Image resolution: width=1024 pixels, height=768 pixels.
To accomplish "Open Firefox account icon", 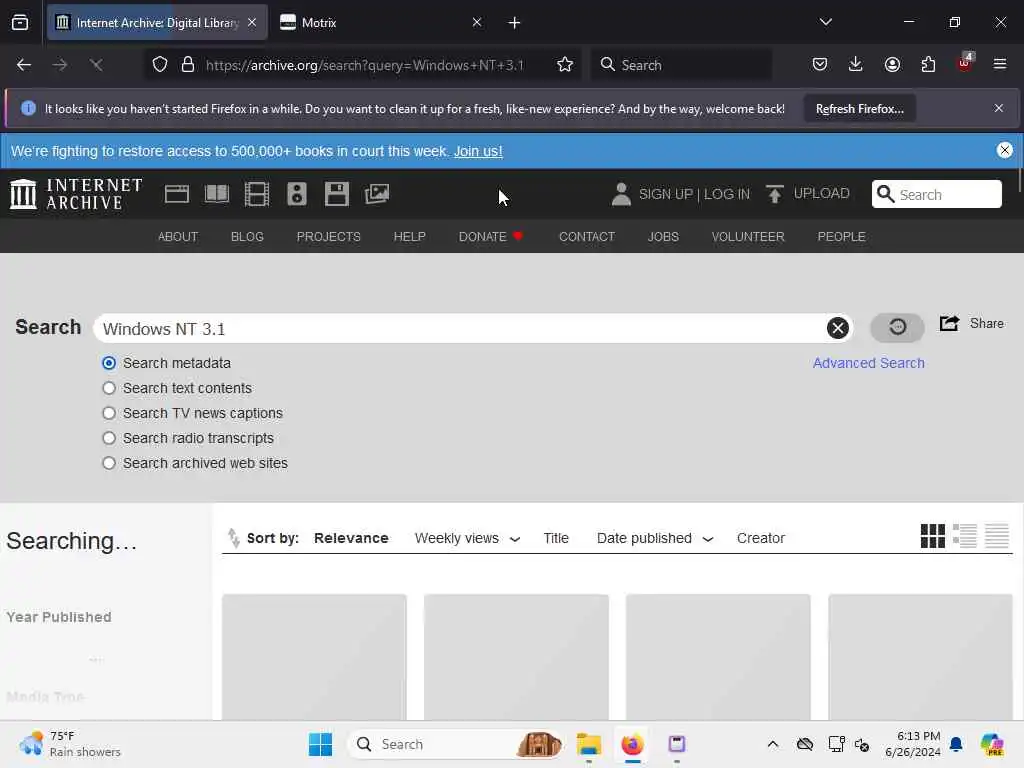I will coord(892,65).
